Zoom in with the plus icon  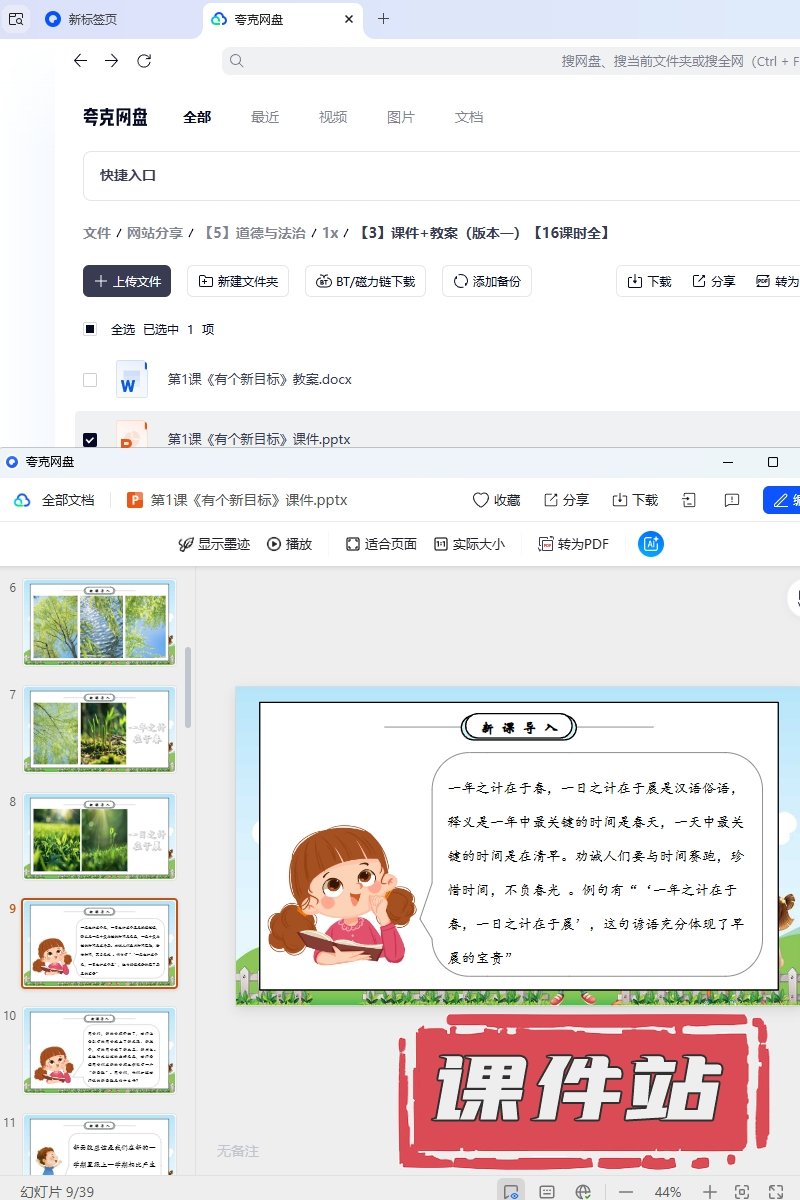click(709, 1191)
